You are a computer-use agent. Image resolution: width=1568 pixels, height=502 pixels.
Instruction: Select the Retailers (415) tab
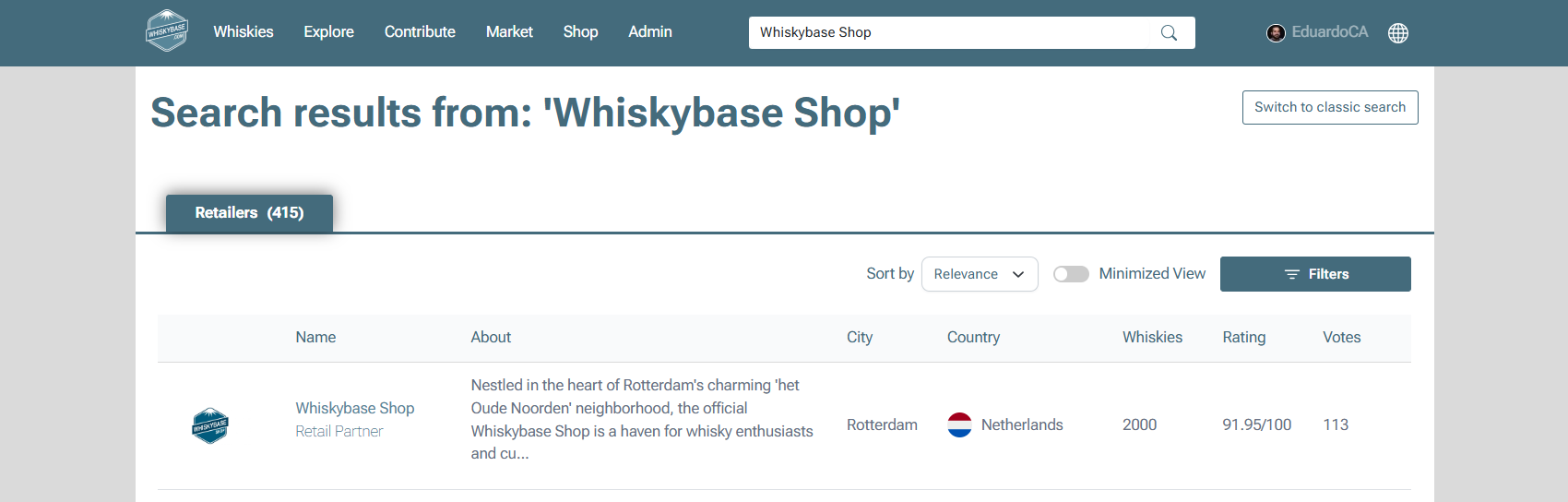[249, 213]
